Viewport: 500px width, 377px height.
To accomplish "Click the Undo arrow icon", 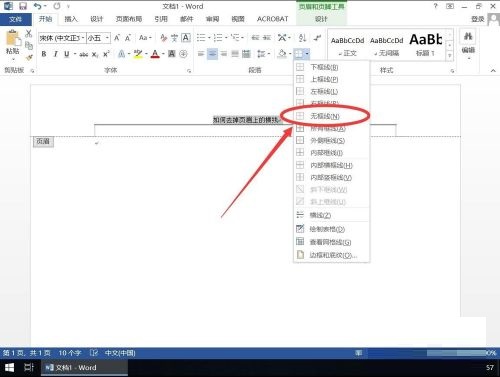I will (38, 6).
